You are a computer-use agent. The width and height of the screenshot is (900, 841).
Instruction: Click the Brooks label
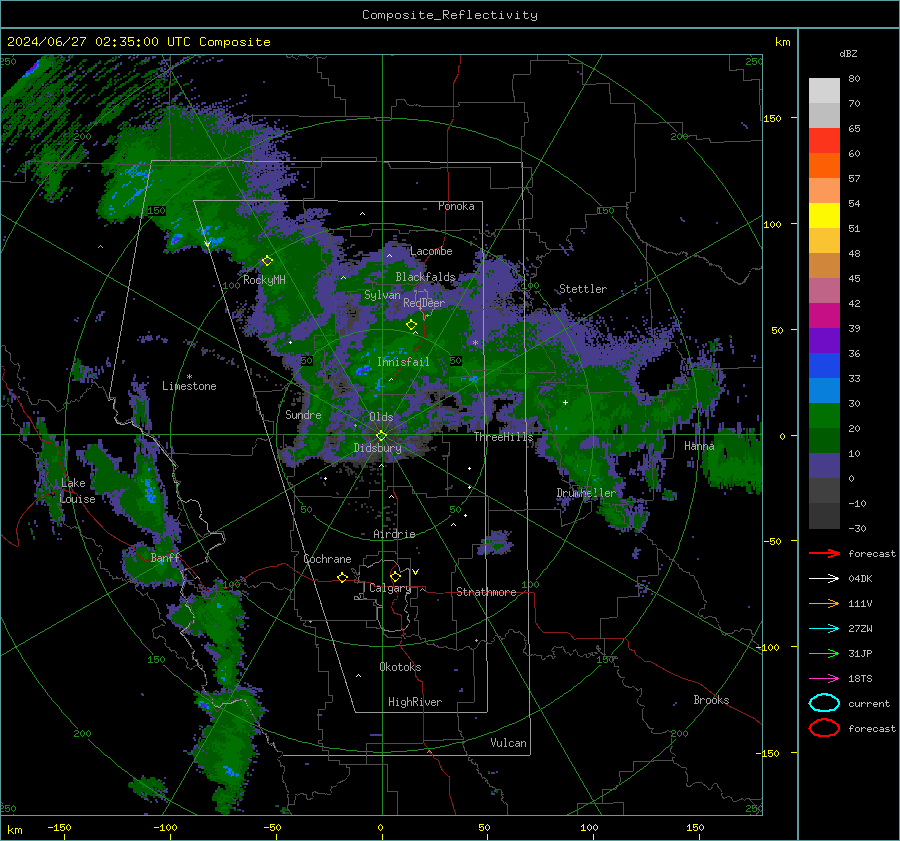click(x=711, y=700)
